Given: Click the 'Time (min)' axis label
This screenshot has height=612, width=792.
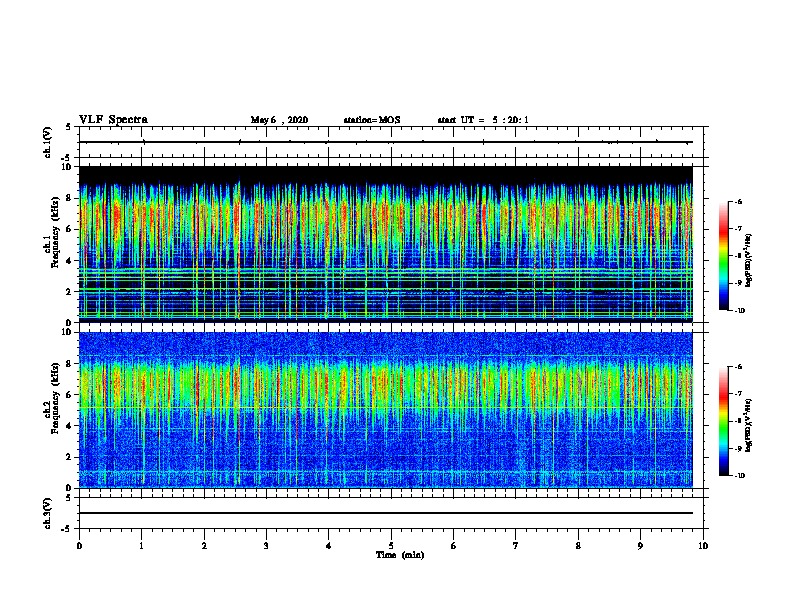Looking at the screenshot, I should (x=400, y=555).
